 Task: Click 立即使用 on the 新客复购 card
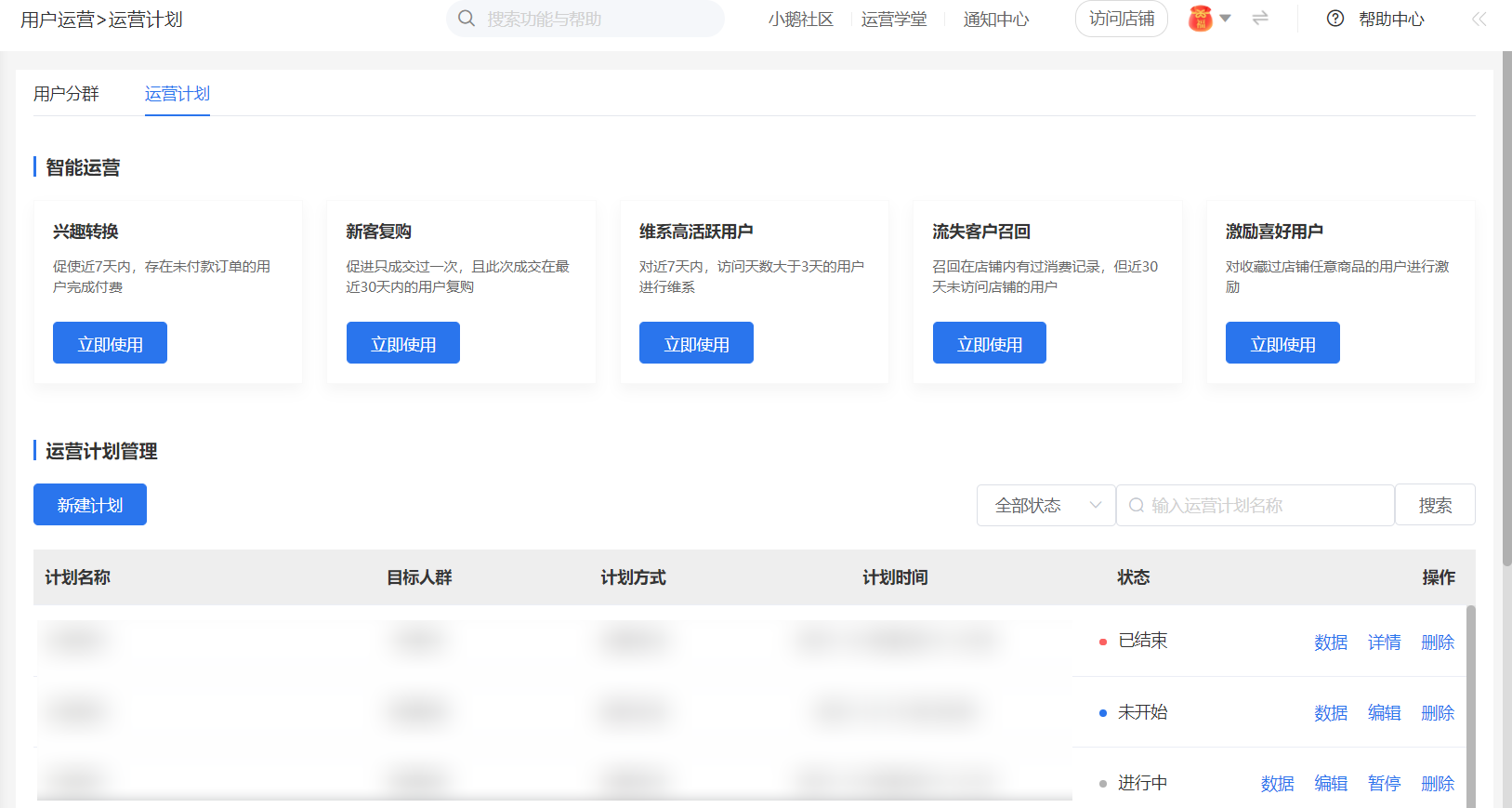[403, 343]
